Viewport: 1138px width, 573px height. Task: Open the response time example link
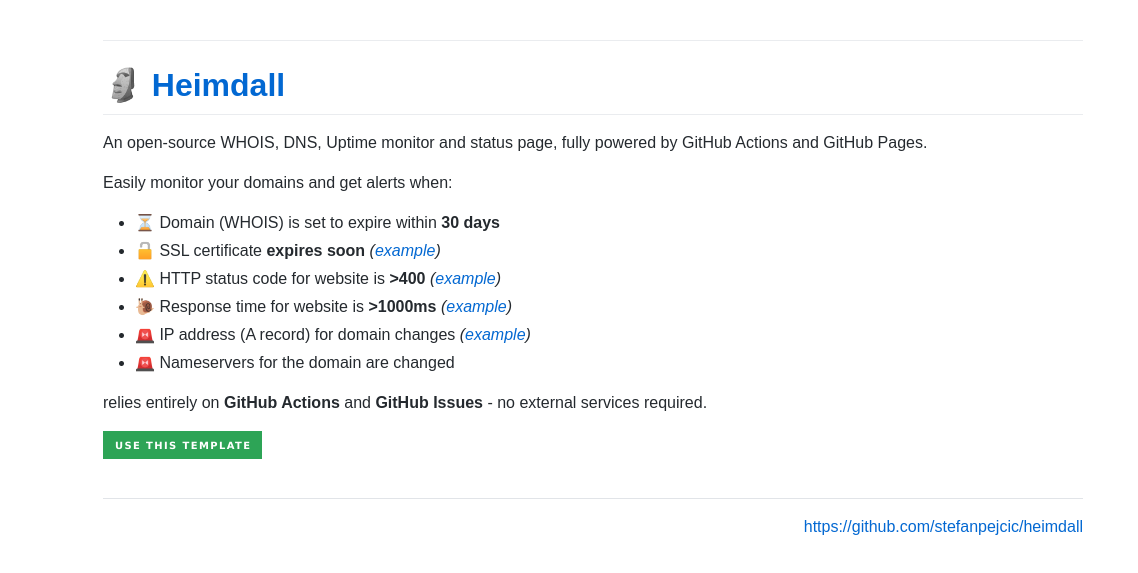[476, 307]
